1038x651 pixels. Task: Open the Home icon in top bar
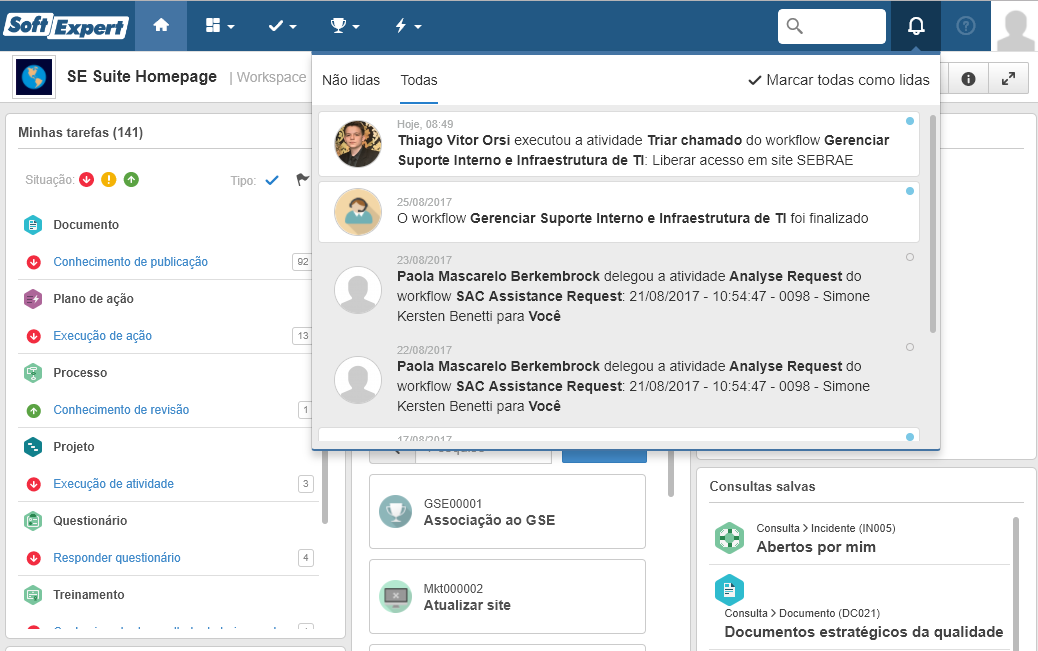[161, 26]
